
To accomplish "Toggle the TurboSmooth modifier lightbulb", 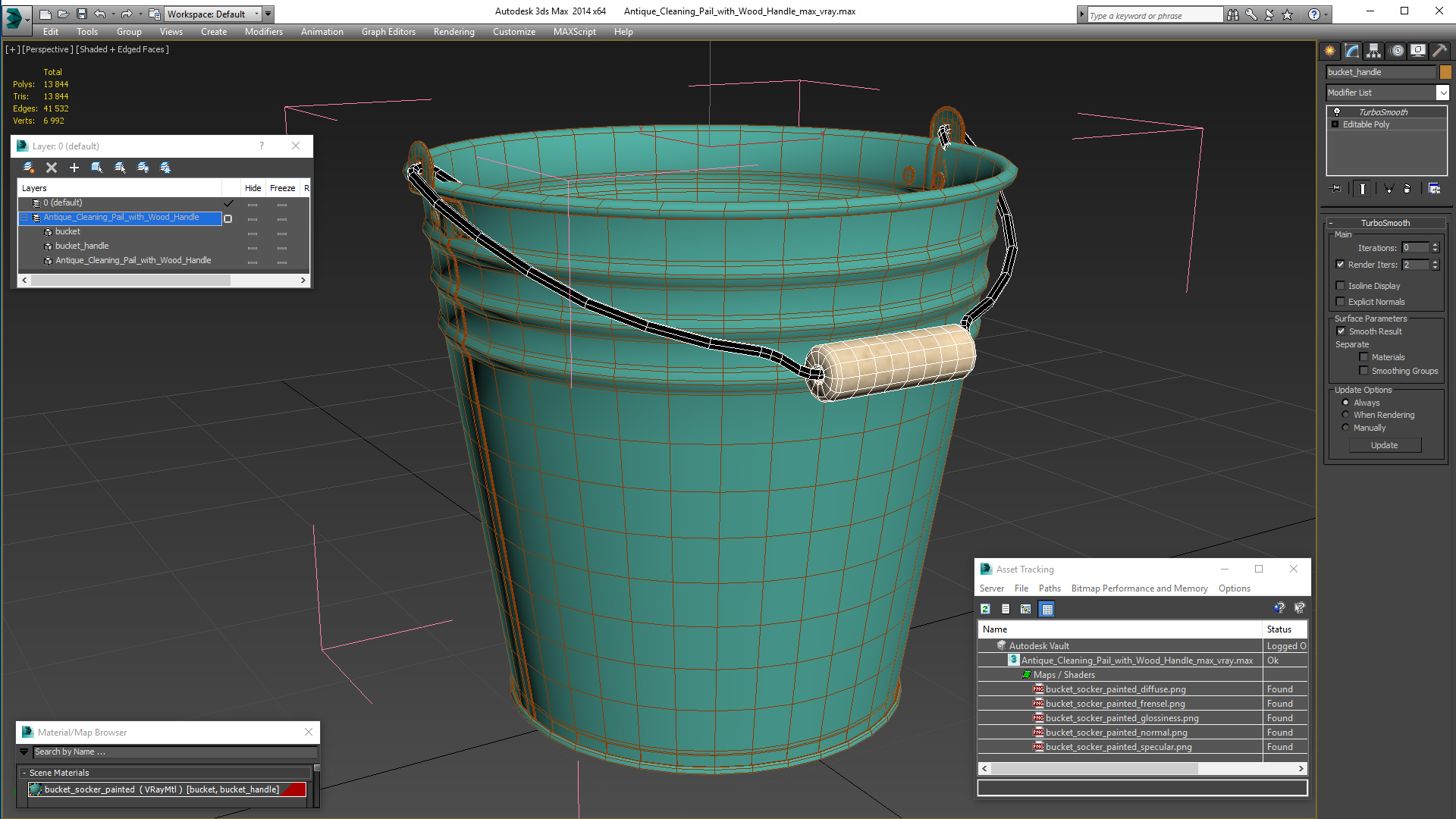I will pos(1337,112).
